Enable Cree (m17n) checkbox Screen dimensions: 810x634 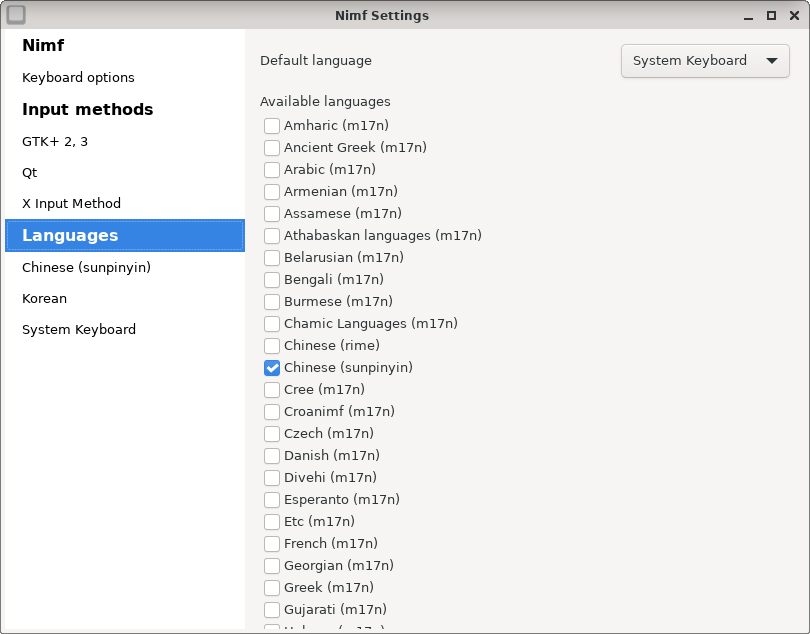pyautogui.click(x=272, y=390)
